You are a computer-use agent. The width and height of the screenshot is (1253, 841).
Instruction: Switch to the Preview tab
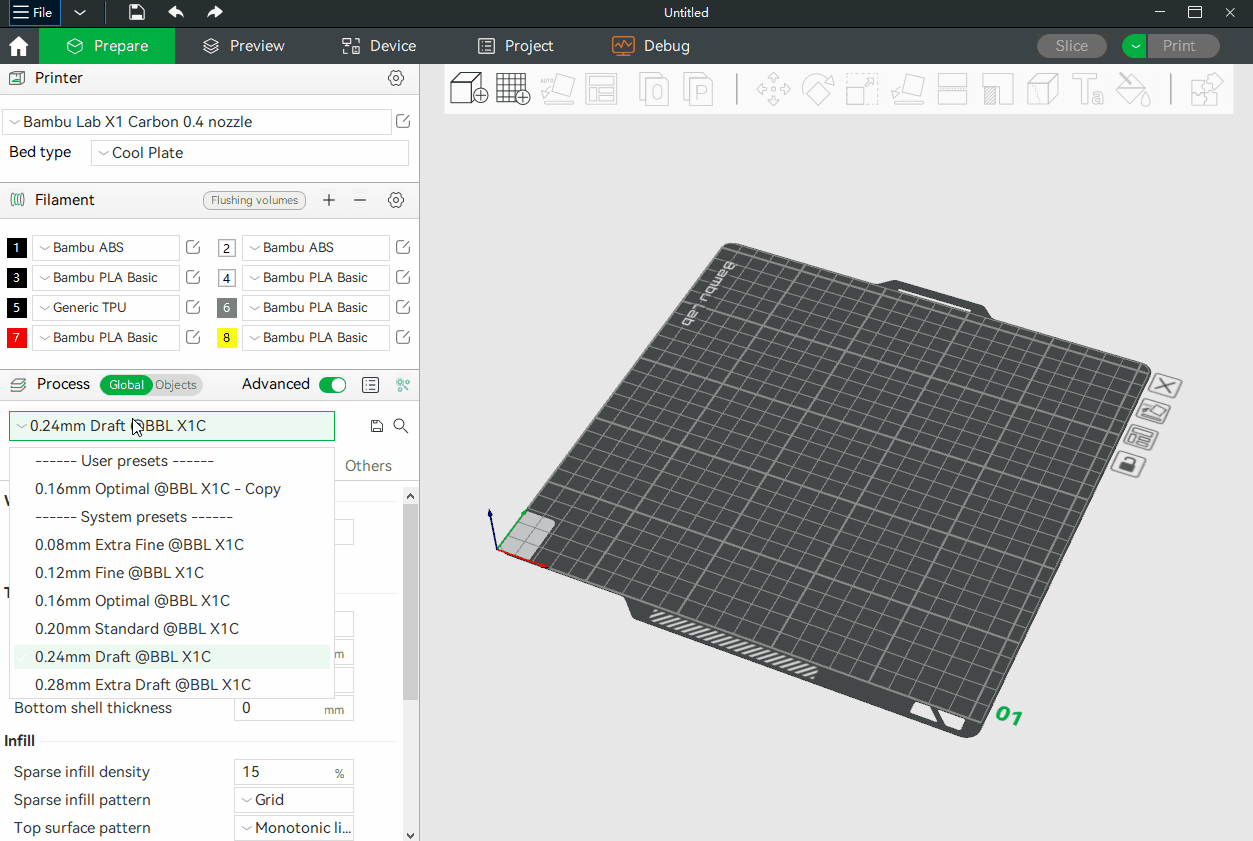click(243, 46)
